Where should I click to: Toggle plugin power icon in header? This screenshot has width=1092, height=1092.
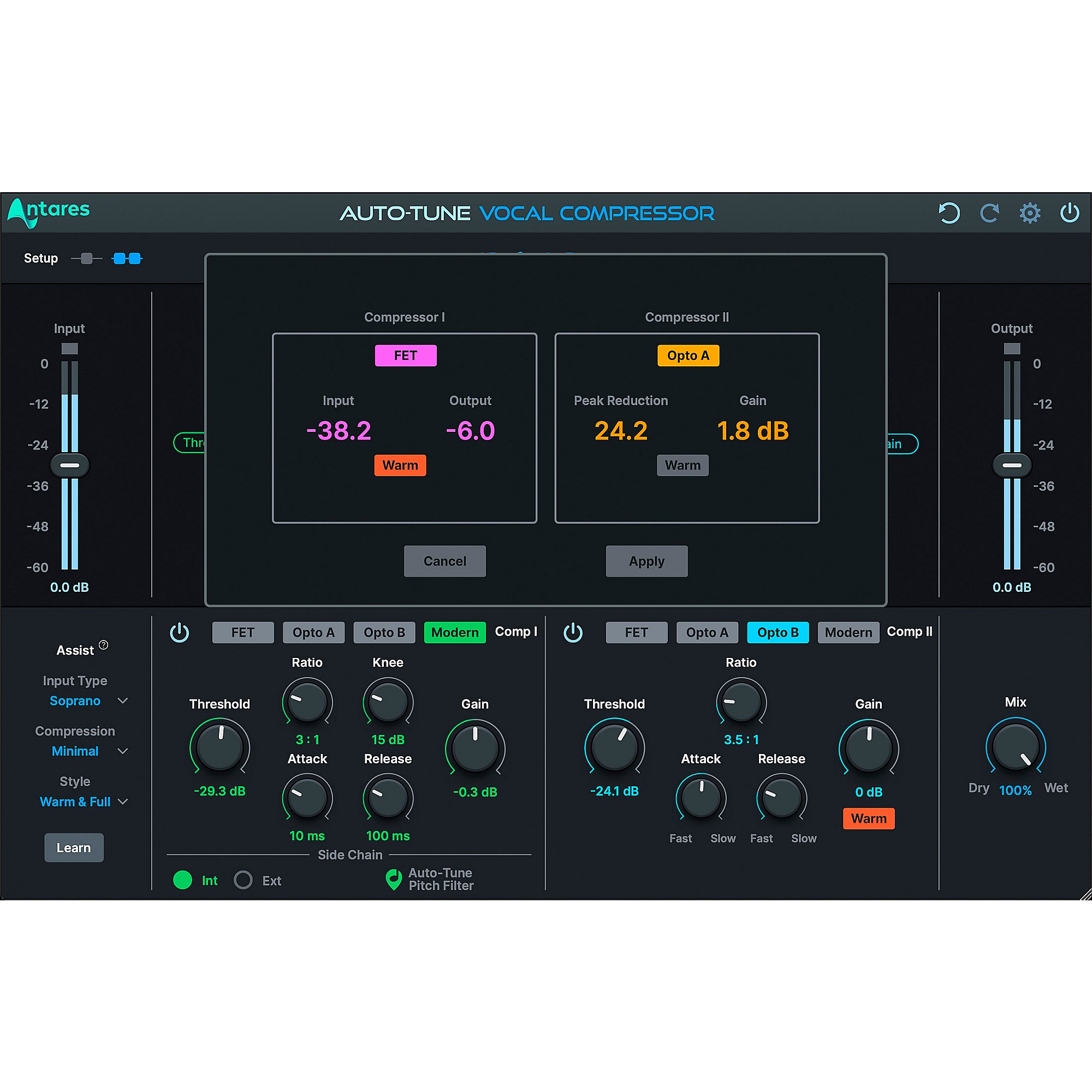click(1070, 213)
